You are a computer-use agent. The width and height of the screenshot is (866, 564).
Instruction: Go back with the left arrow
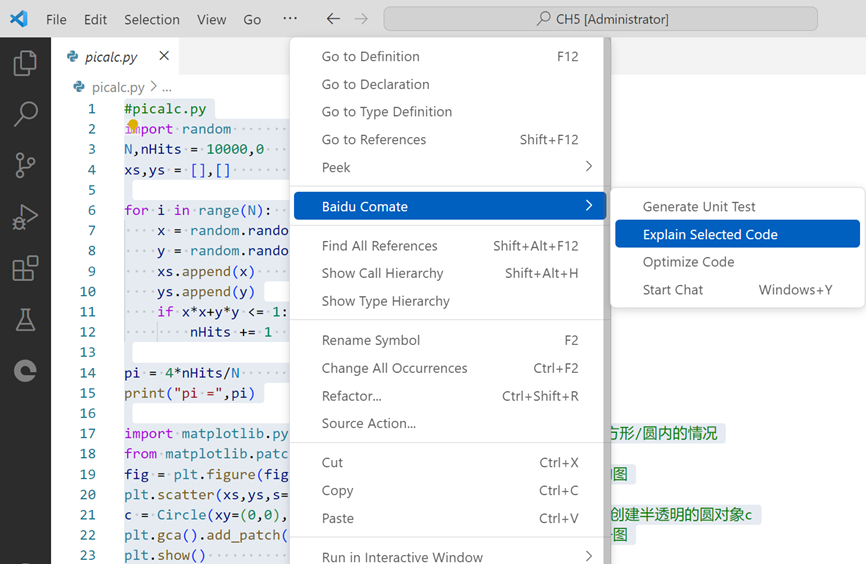tap(333, 19)
